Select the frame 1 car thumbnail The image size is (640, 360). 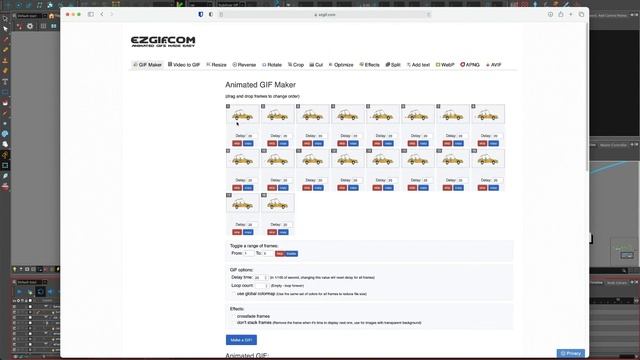tap(242, 115)
